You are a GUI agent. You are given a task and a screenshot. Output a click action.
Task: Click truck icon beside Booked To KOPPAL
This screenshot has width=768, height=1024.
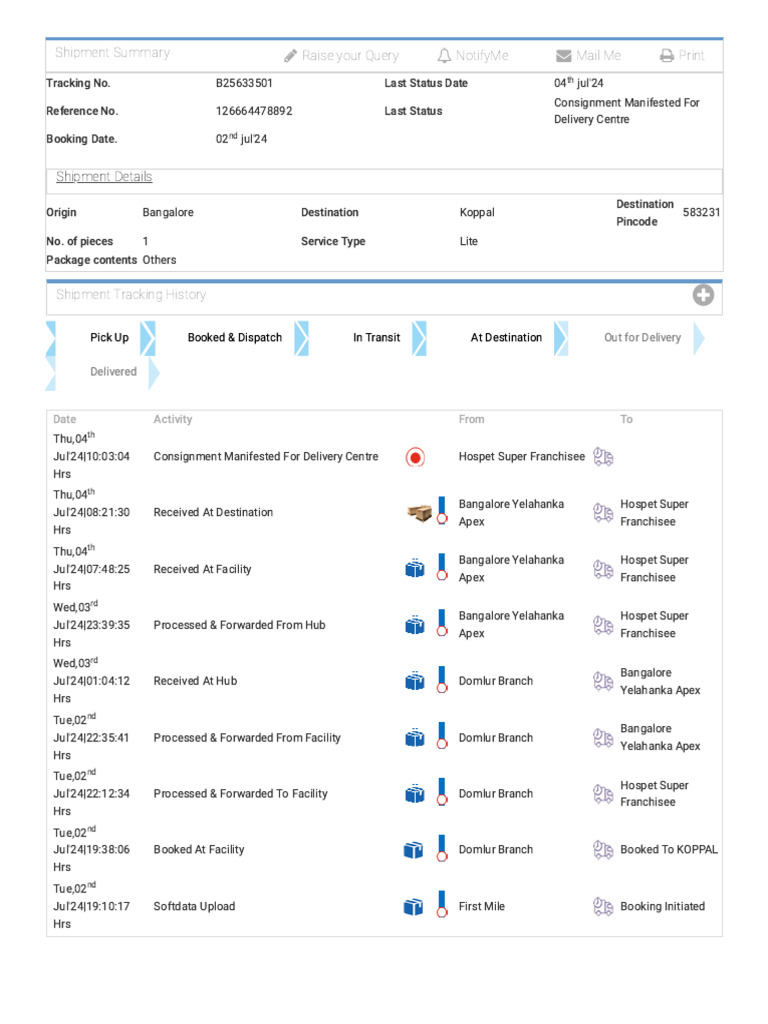(x=602, y=850)
